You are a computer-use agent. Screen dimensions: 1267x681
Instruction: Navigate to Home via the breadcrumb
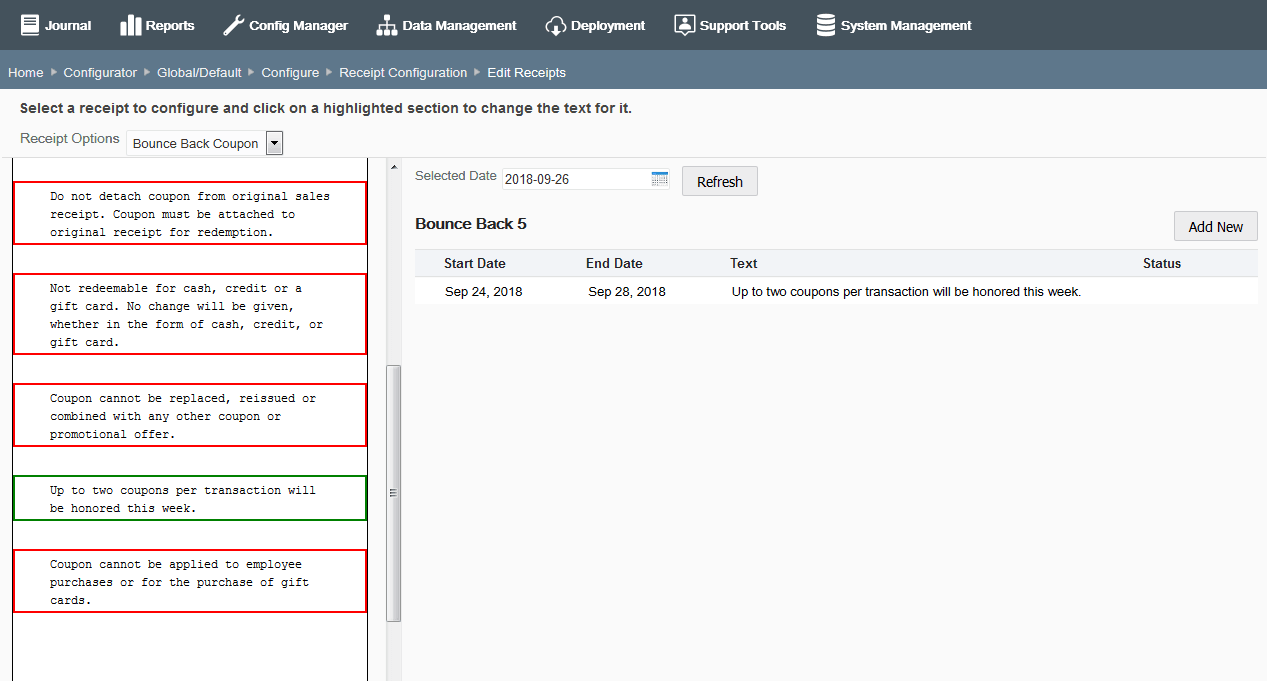point(25,72)
